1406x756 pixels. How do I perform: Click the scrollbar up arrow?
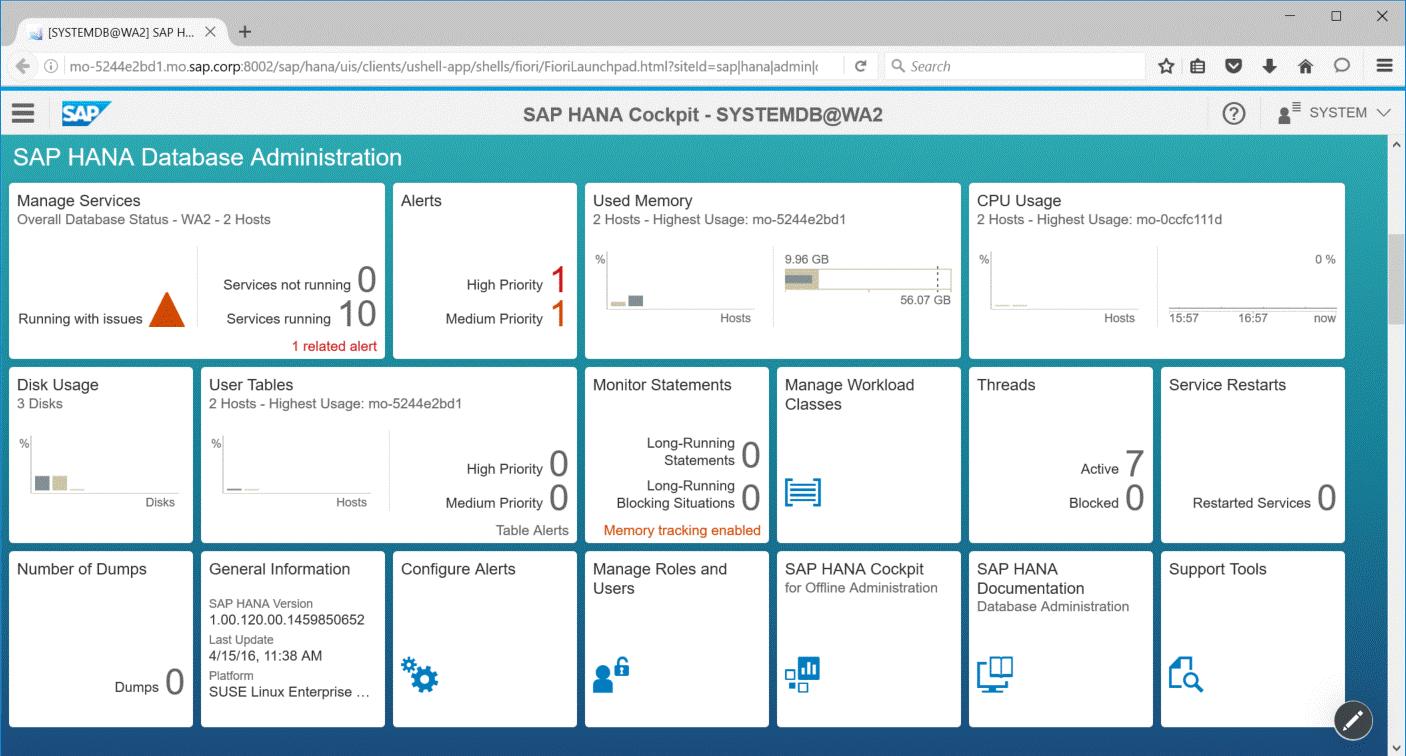point(1397,145)
